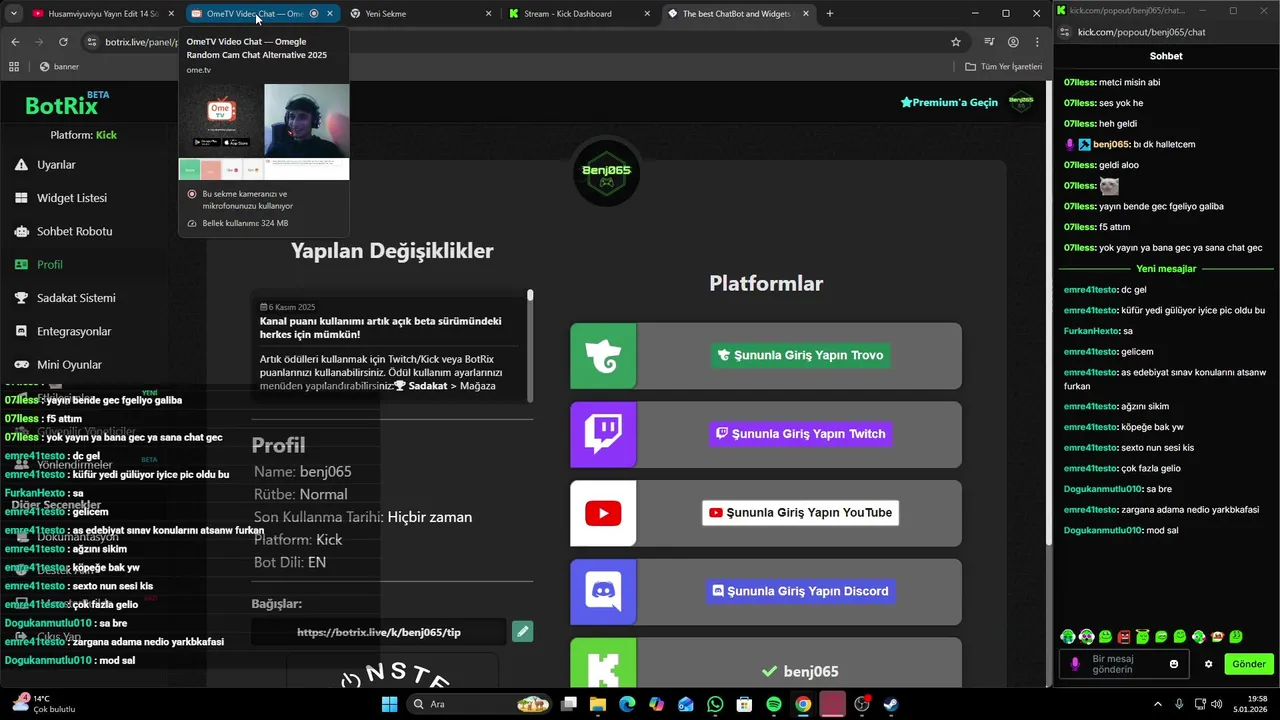This screenshot has height=720, width=1280.
Task: Click the YouTube platform logo tile
Action: (x=603, y=513)
